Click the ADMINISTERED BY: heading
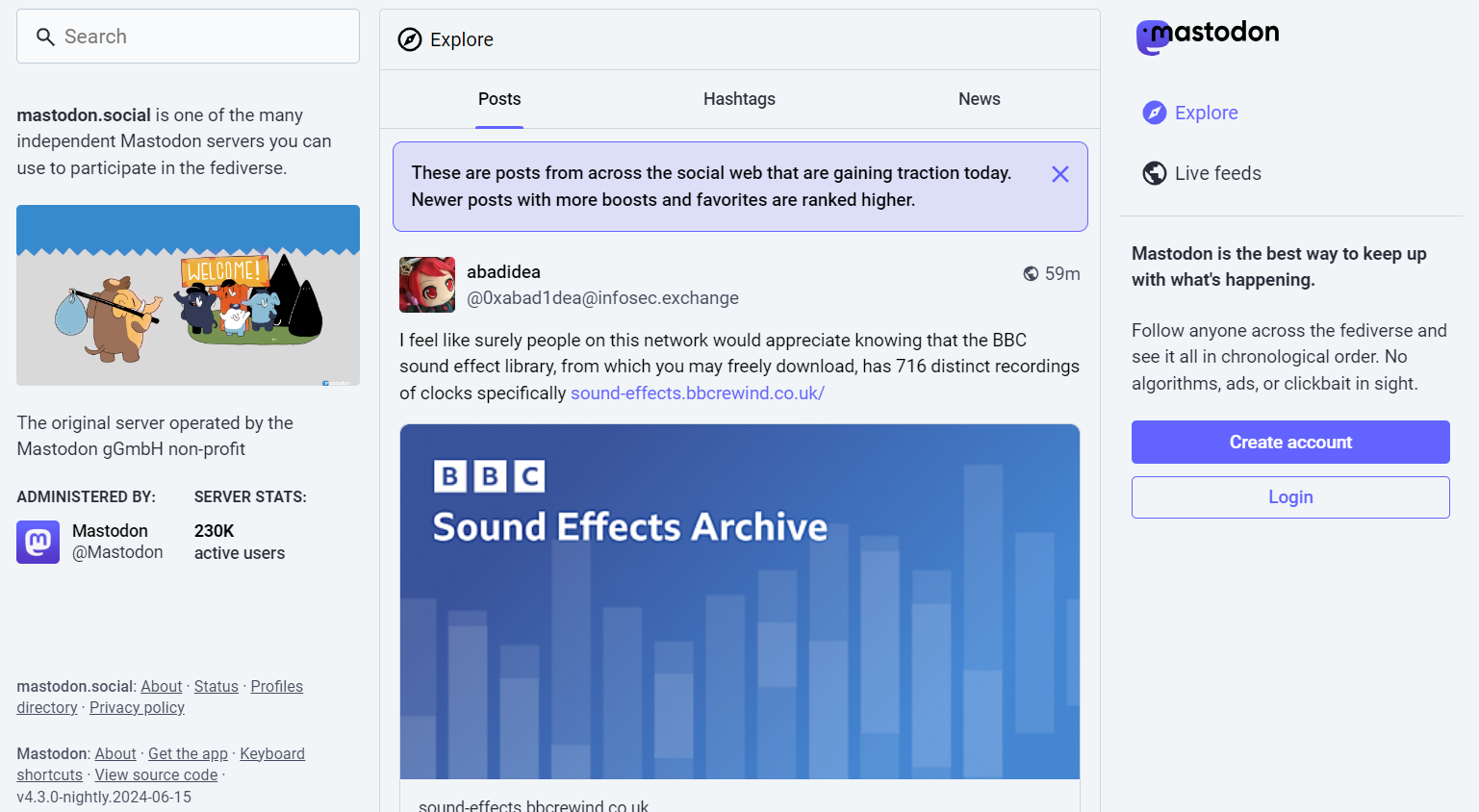Image resolution: width=1479 pixels, height=812 pixels. [86, 496]
